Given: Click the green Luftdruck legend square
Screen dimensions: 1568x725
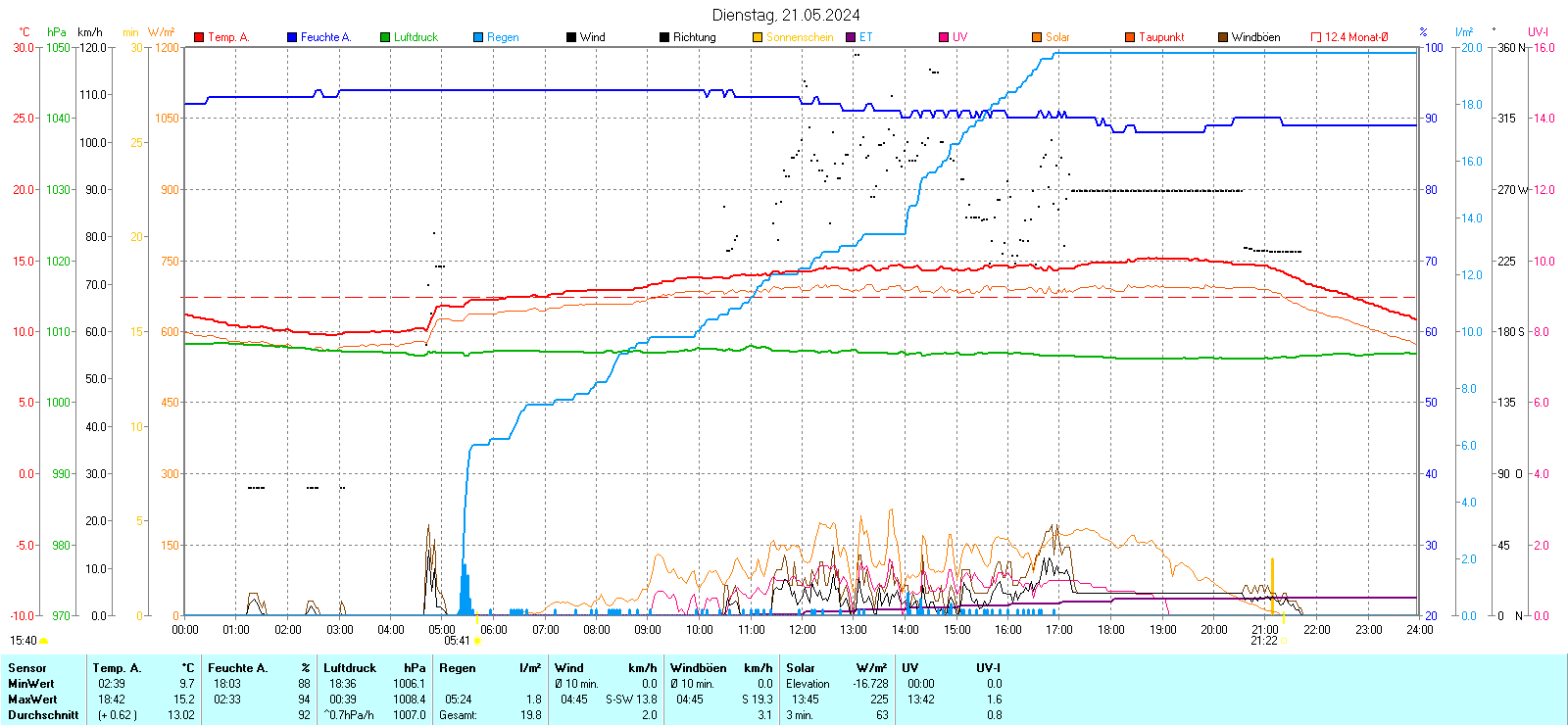Looking at the screenshot, I should [x=385, y=37].
